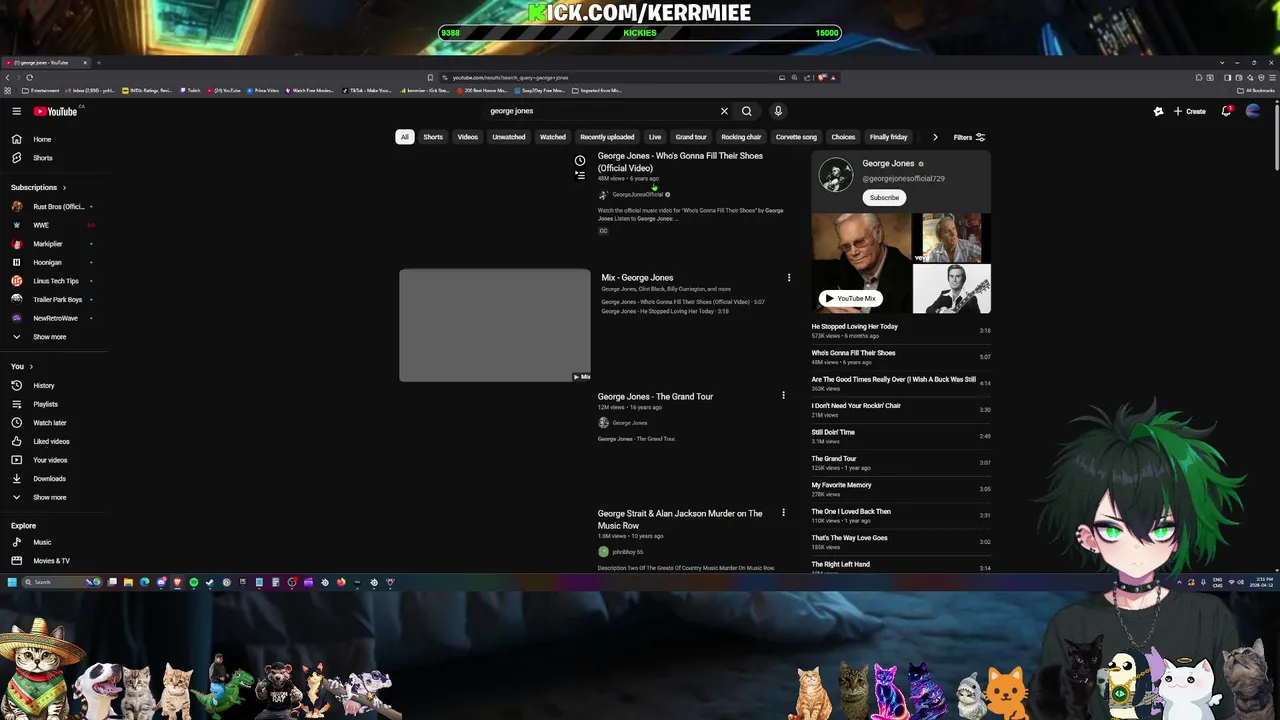Open a new browser tab with plus
1280x720 pixels.
(98, 63)
